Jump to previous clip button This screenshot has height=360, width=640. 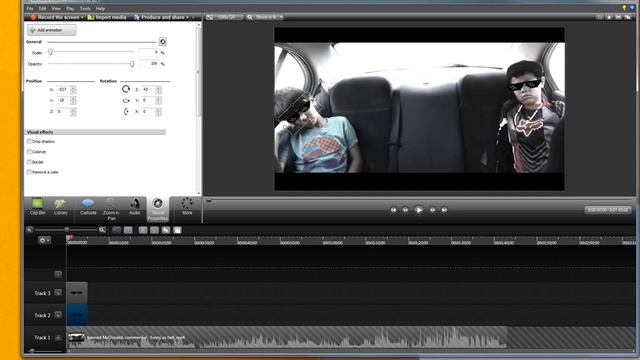pyautogui.click(x=393, y=210)
